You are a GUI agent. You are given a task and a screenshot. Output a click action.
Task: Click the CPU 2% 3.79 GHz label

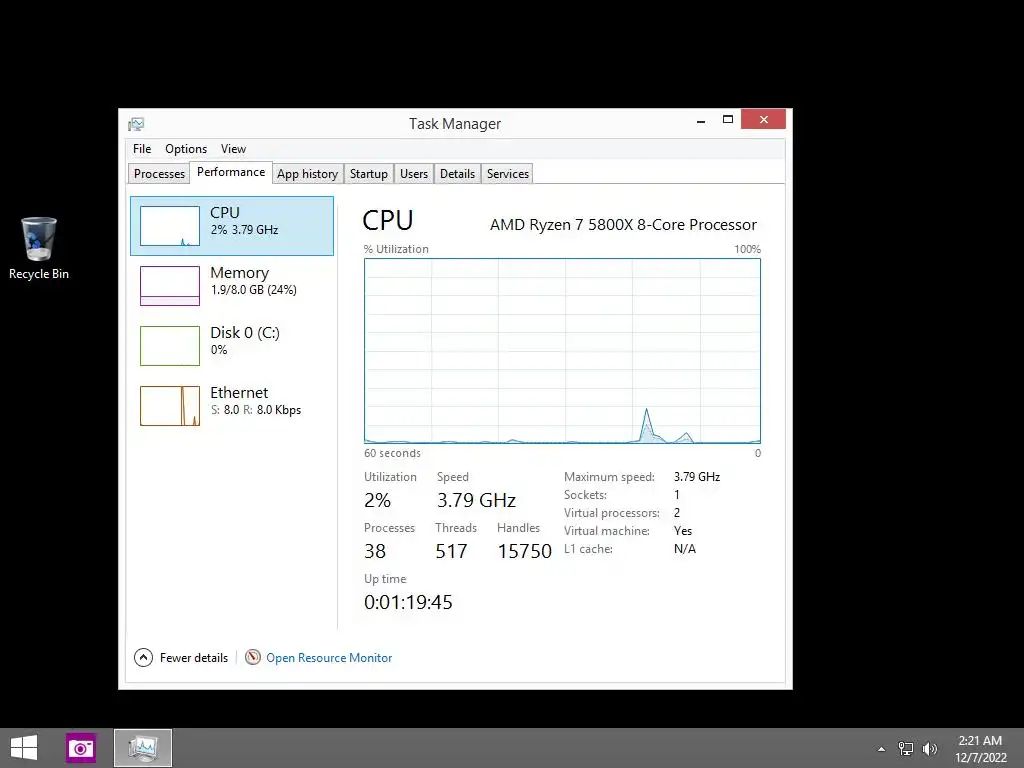pos(244,221)
